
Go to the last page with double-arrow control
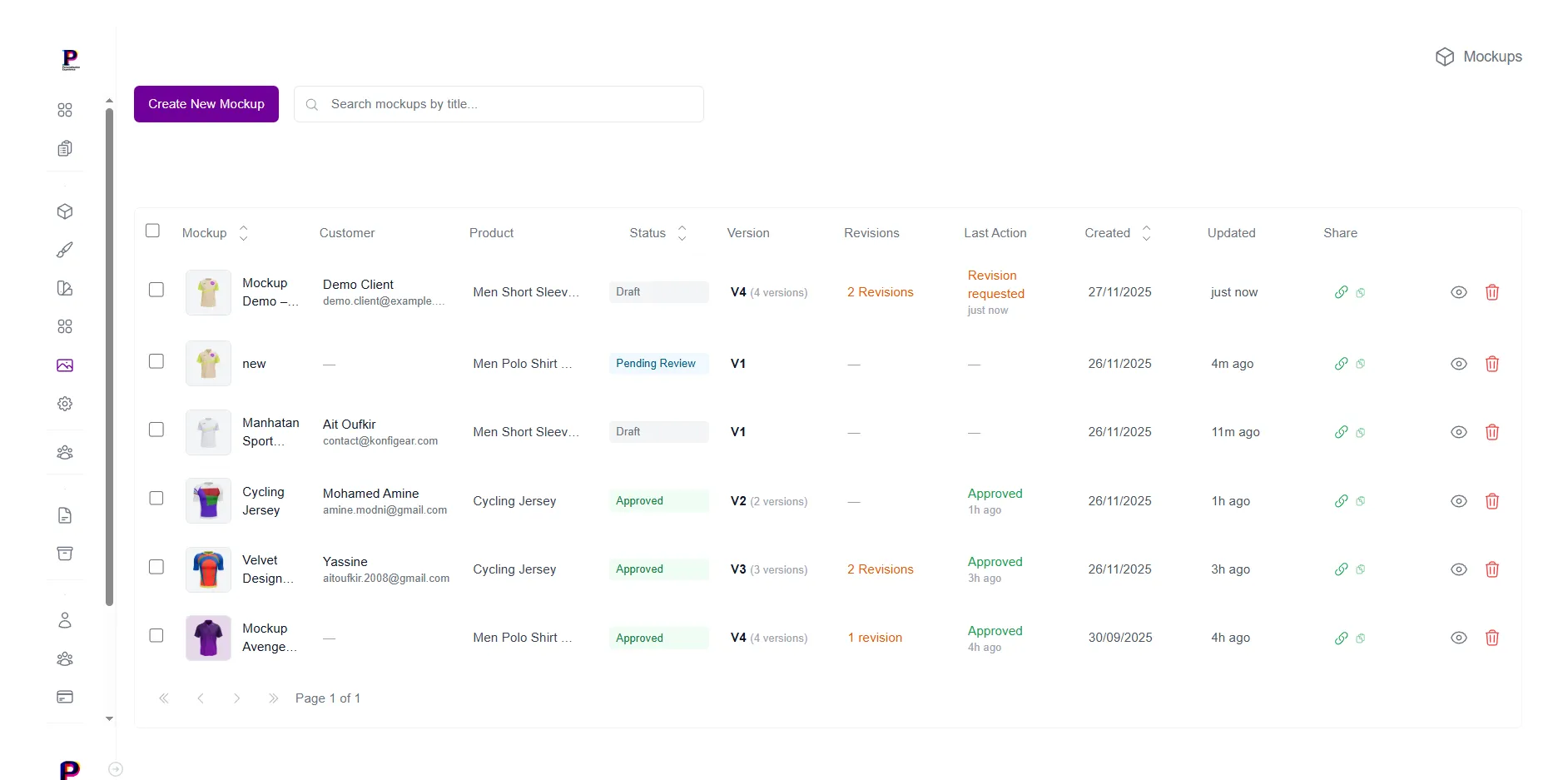tap(273, 698)
